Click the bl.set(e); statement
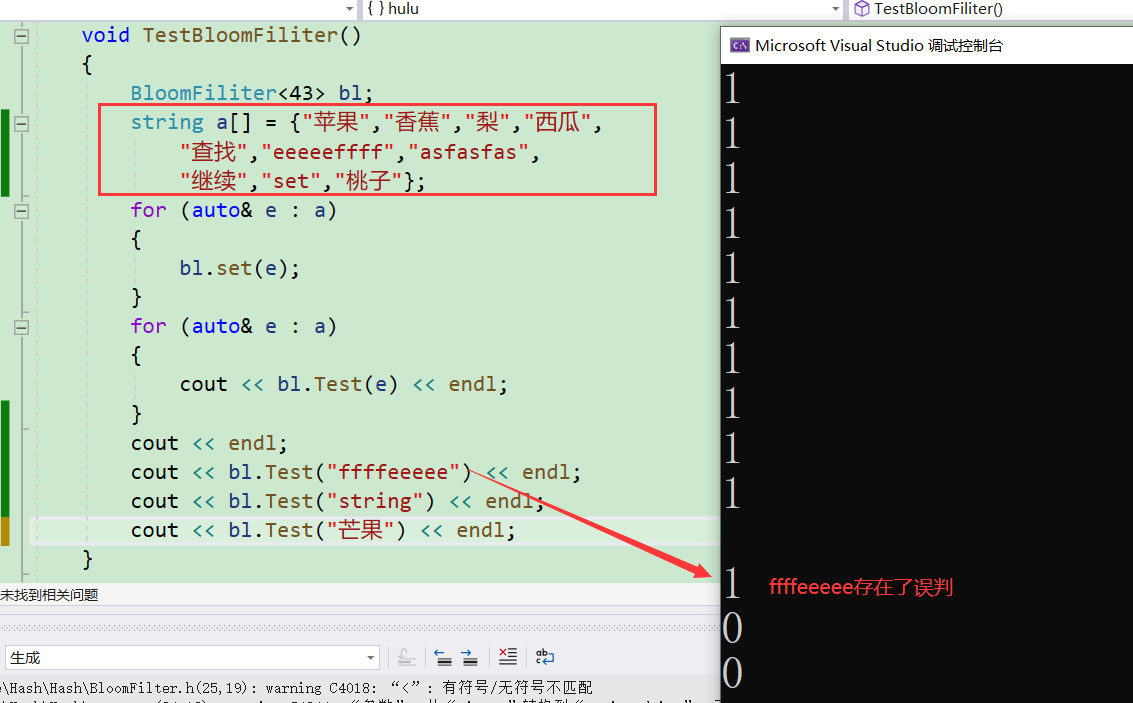This screenshot has height=703, width=1133. point(239,268)
